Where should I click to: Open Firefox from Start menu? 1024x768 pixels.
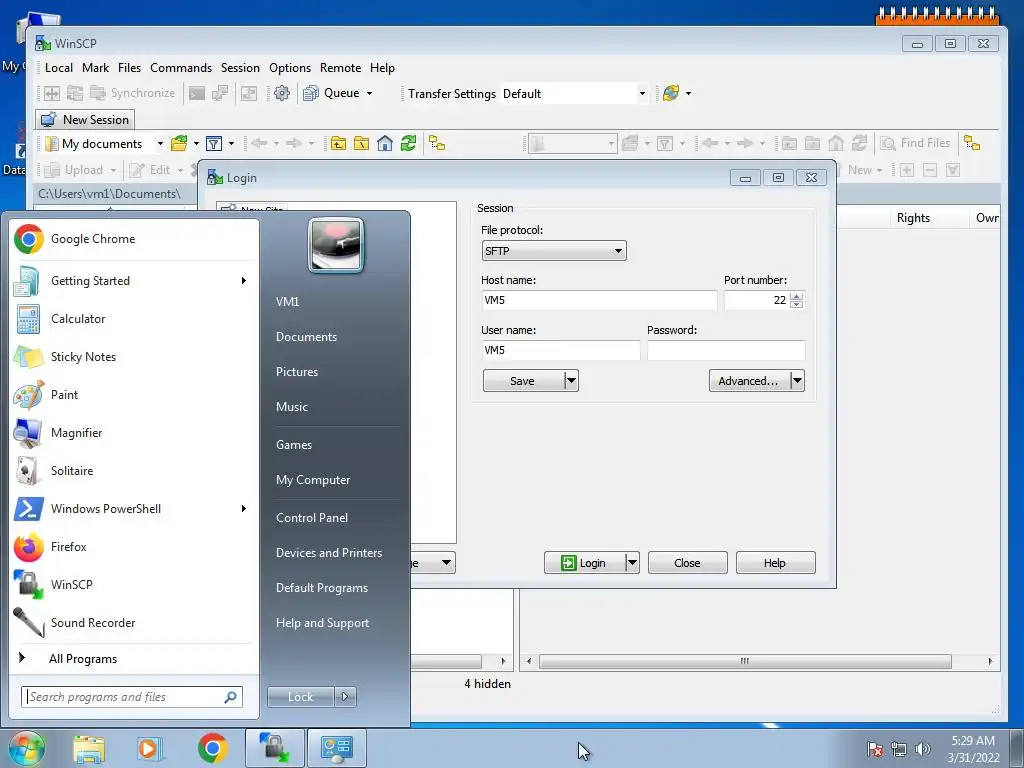(69, 547)
